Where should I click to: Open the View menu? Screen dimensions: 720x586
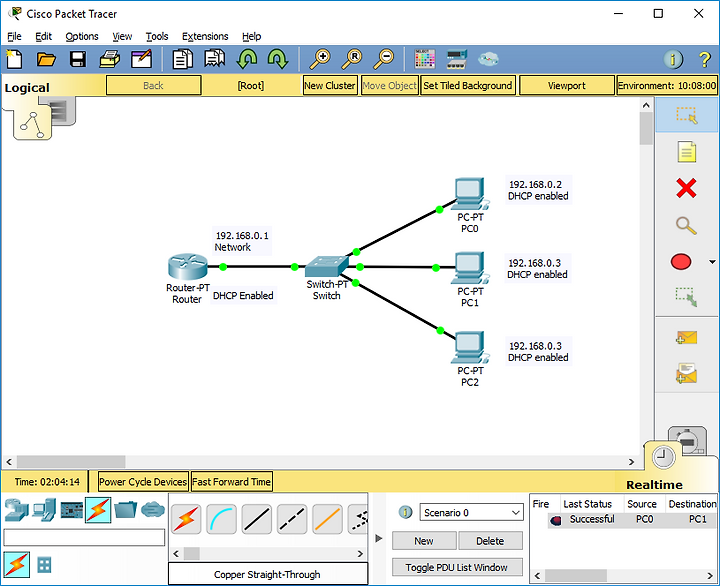pos(122,36)
